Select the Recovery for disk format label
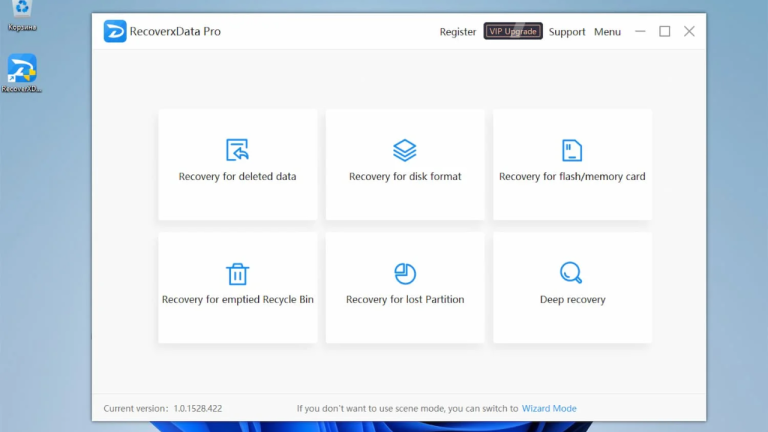The width and height of the screenshot is (768, 432). coord(405,176)
